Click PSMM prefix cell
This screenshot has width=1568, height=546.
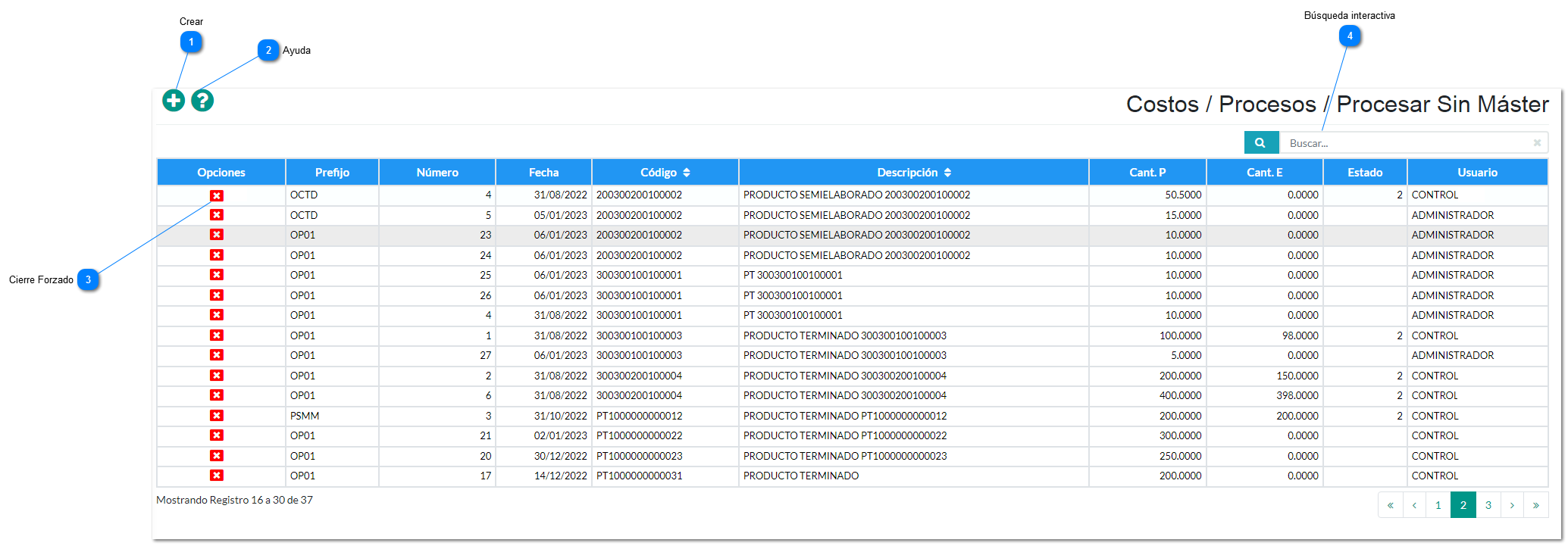click(332, 416)
